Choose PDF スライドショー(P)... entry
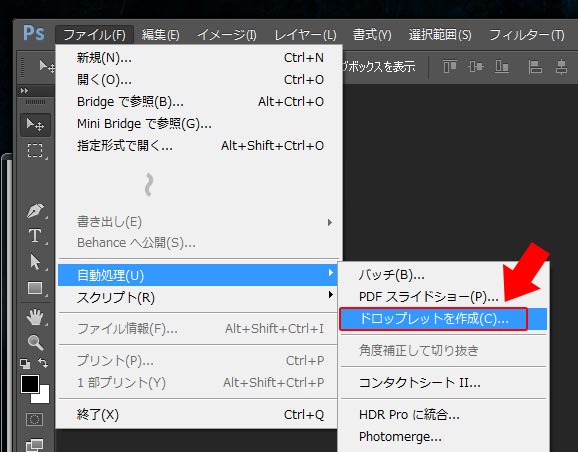578x452 pixels. click(x=443, y=296)
